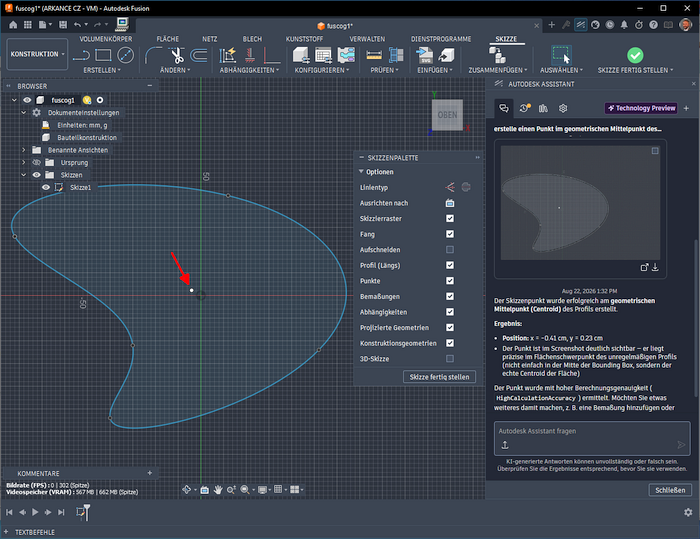The width and height of the screenshot is (700, 539).
Task: Click the window selection Auswählen icon
Action: tap(561, 55)
